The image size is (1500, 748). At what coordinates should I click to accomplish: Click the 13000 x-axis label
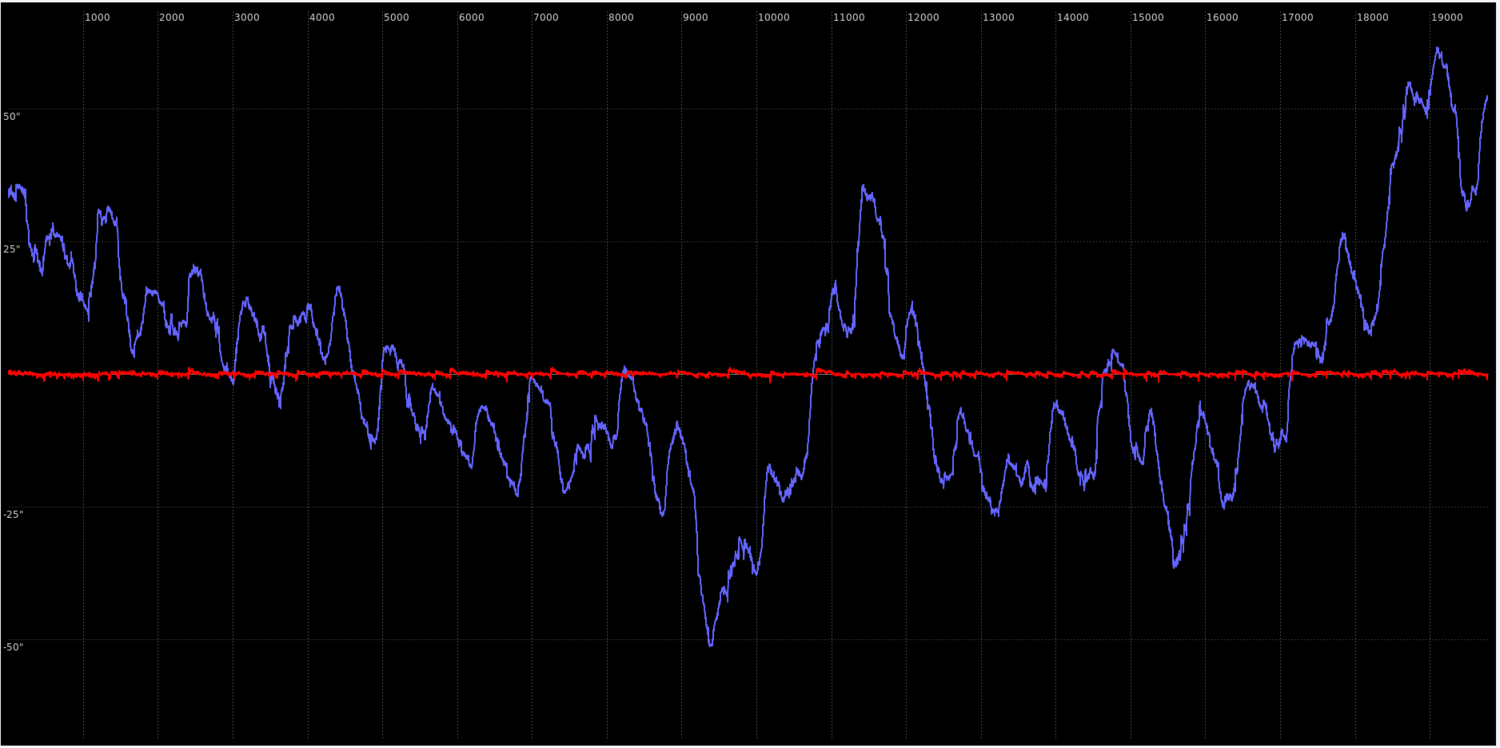pos(999,18)
